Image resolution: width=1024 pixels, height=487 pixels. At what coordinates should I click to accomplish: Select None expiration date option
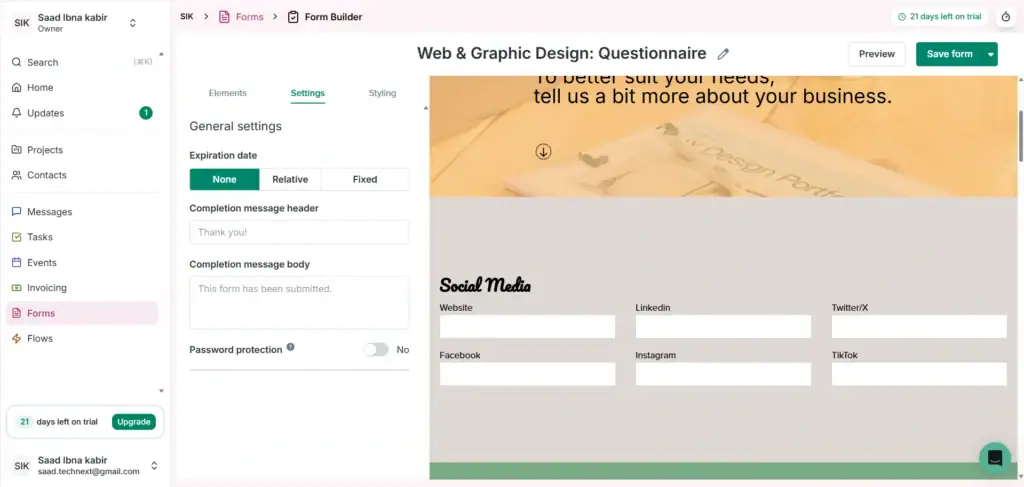(225, 180)
